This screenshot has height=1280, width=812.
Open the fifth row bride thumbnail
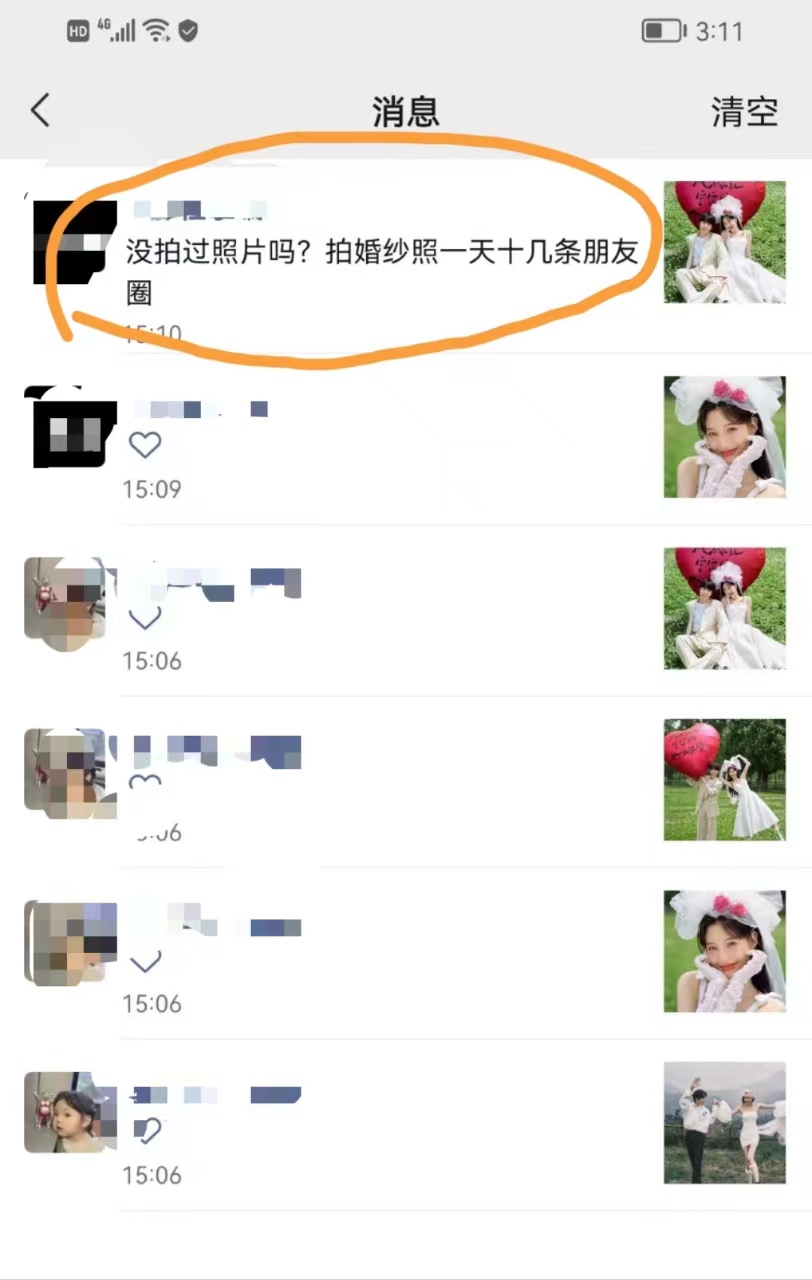(725, 951)
